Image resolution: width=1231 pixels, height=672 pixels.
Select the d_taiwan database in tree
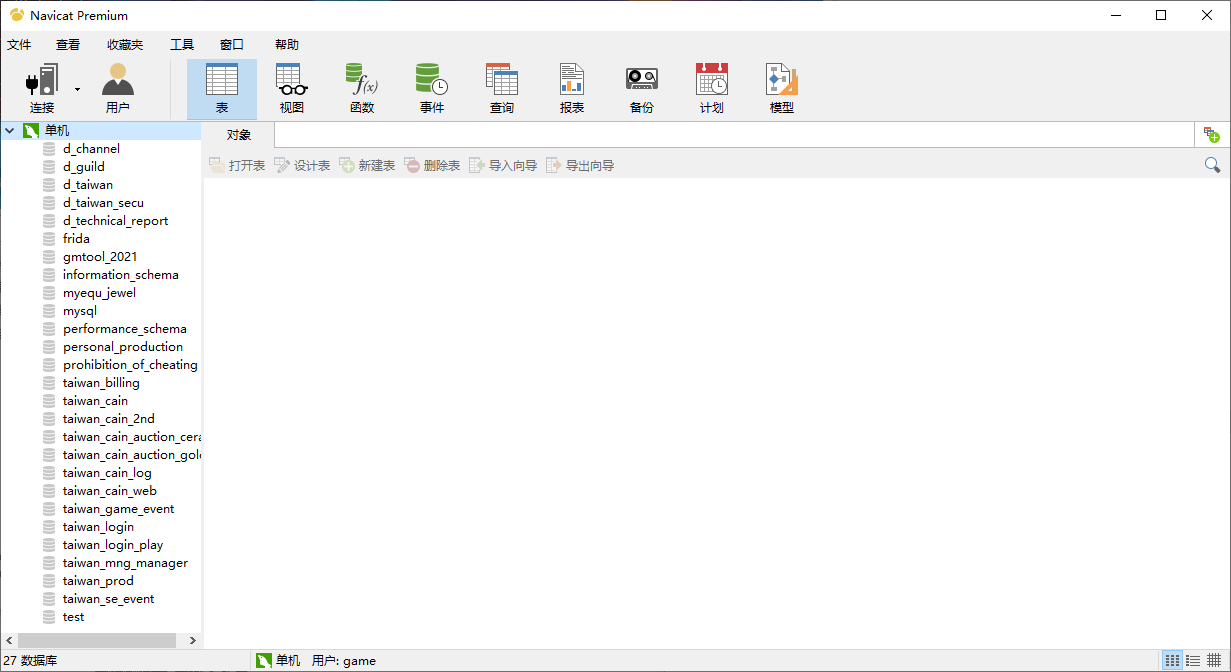pos(88,185)
